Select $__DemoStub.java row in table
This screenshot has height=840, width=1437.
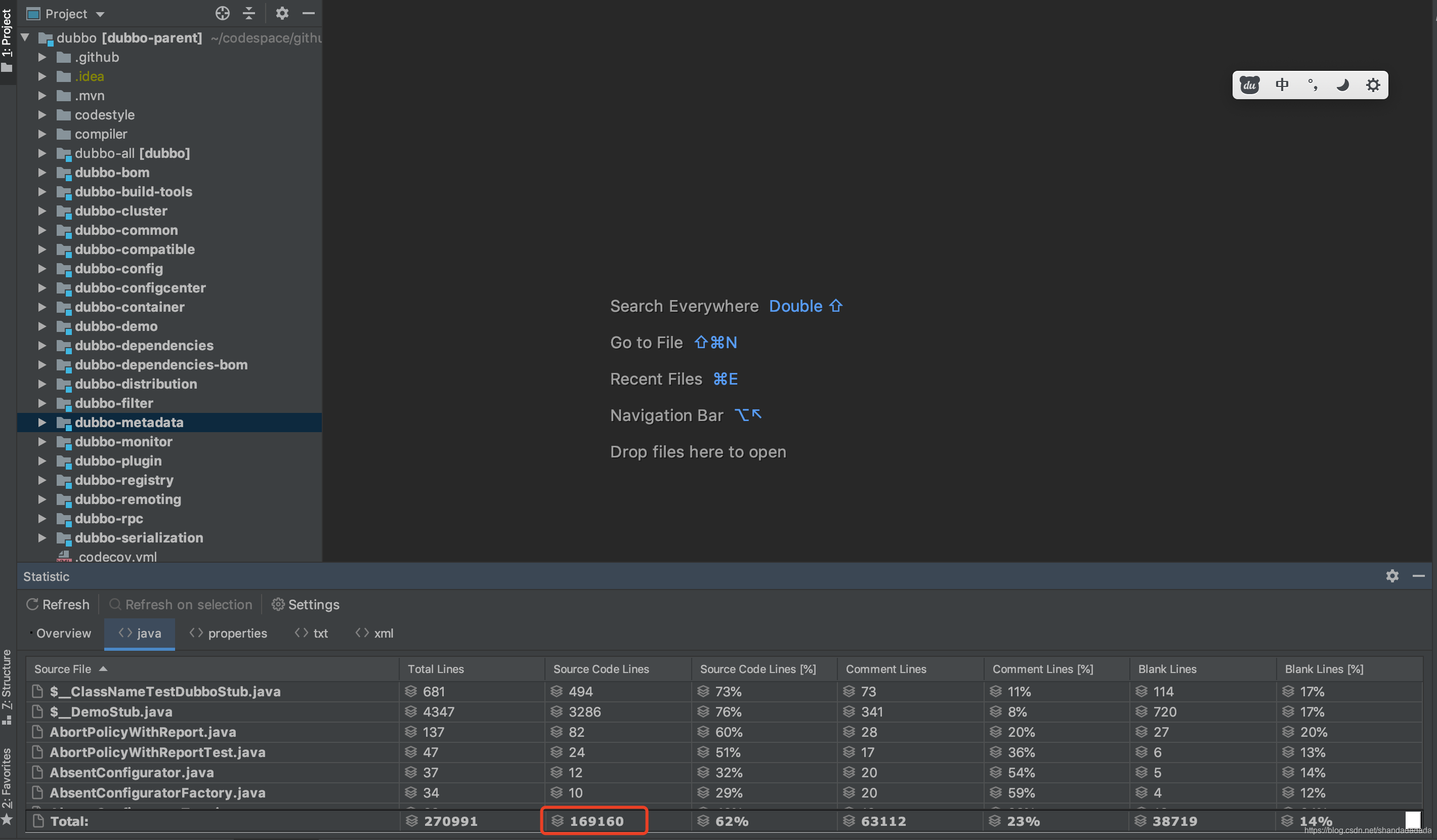coord(111,711)
